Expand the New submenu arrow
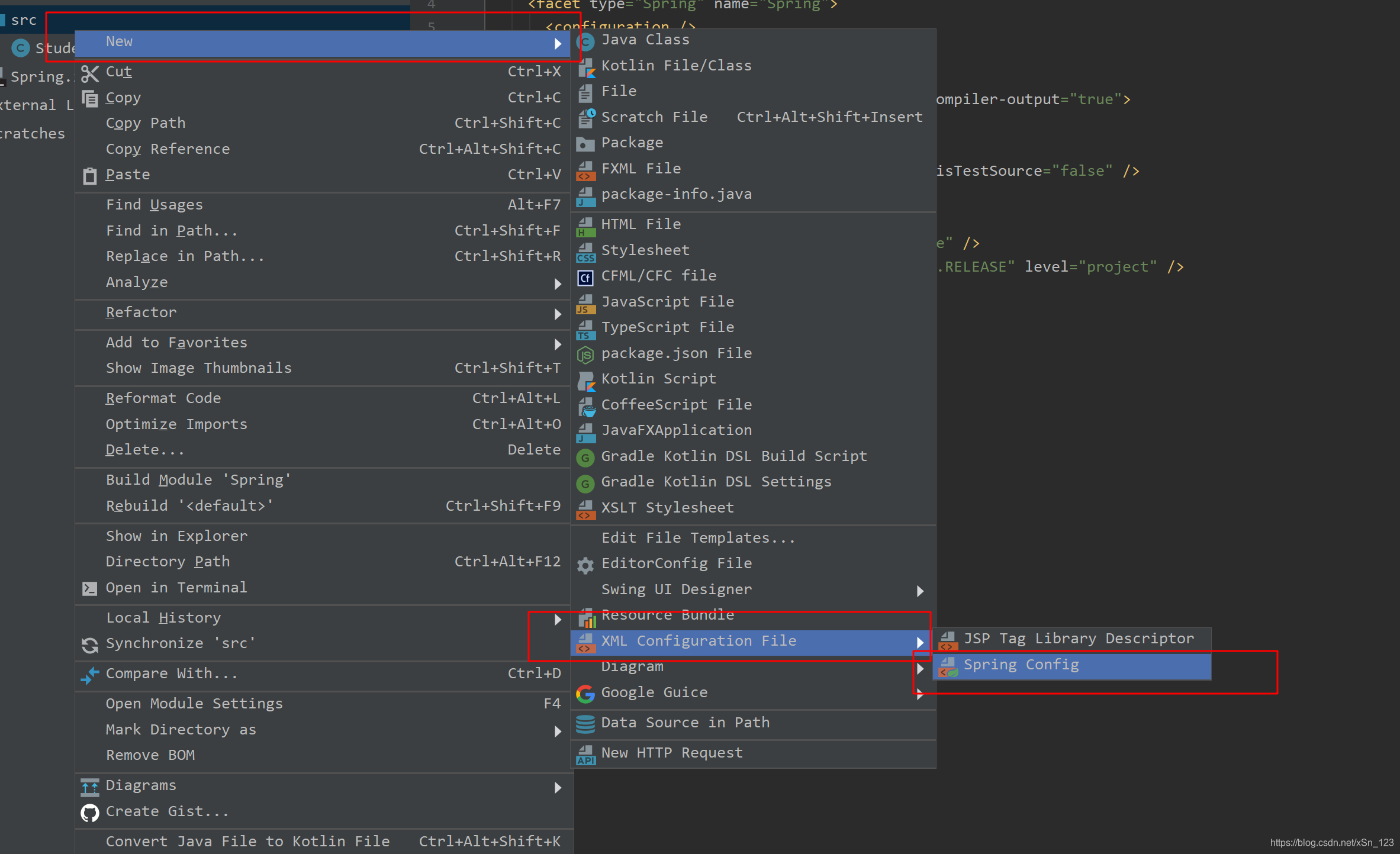Screen dimensions: 1400x854 (558, 43)
